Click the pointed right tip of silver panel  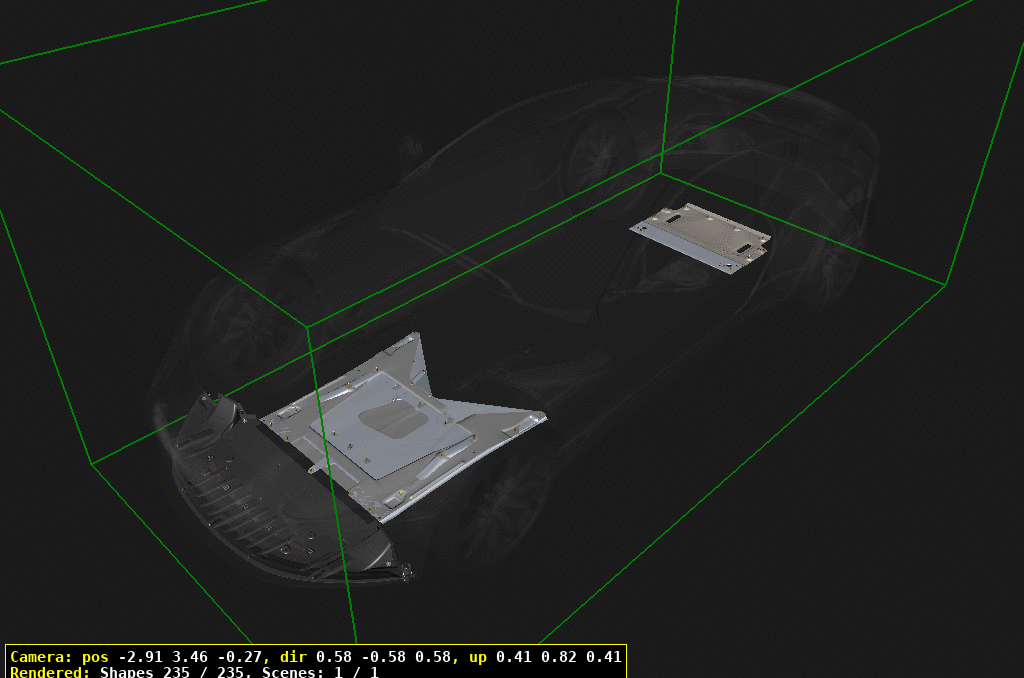tap(545, 416)
